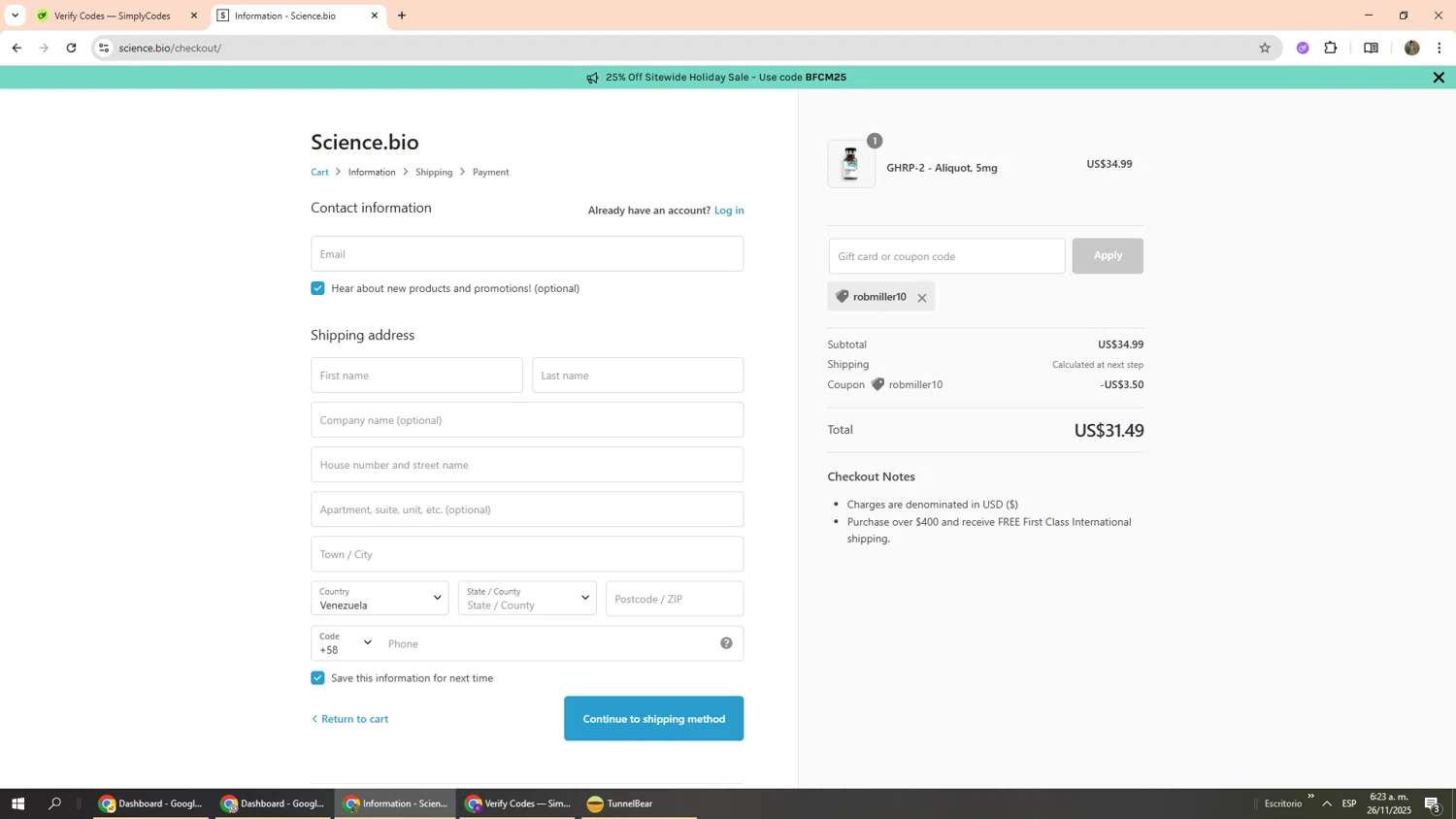Viewport: 1456px width, 819px height.
Task: Select the Information Science.bio tab
Action: pyautogui.click(x=297, y=16)
